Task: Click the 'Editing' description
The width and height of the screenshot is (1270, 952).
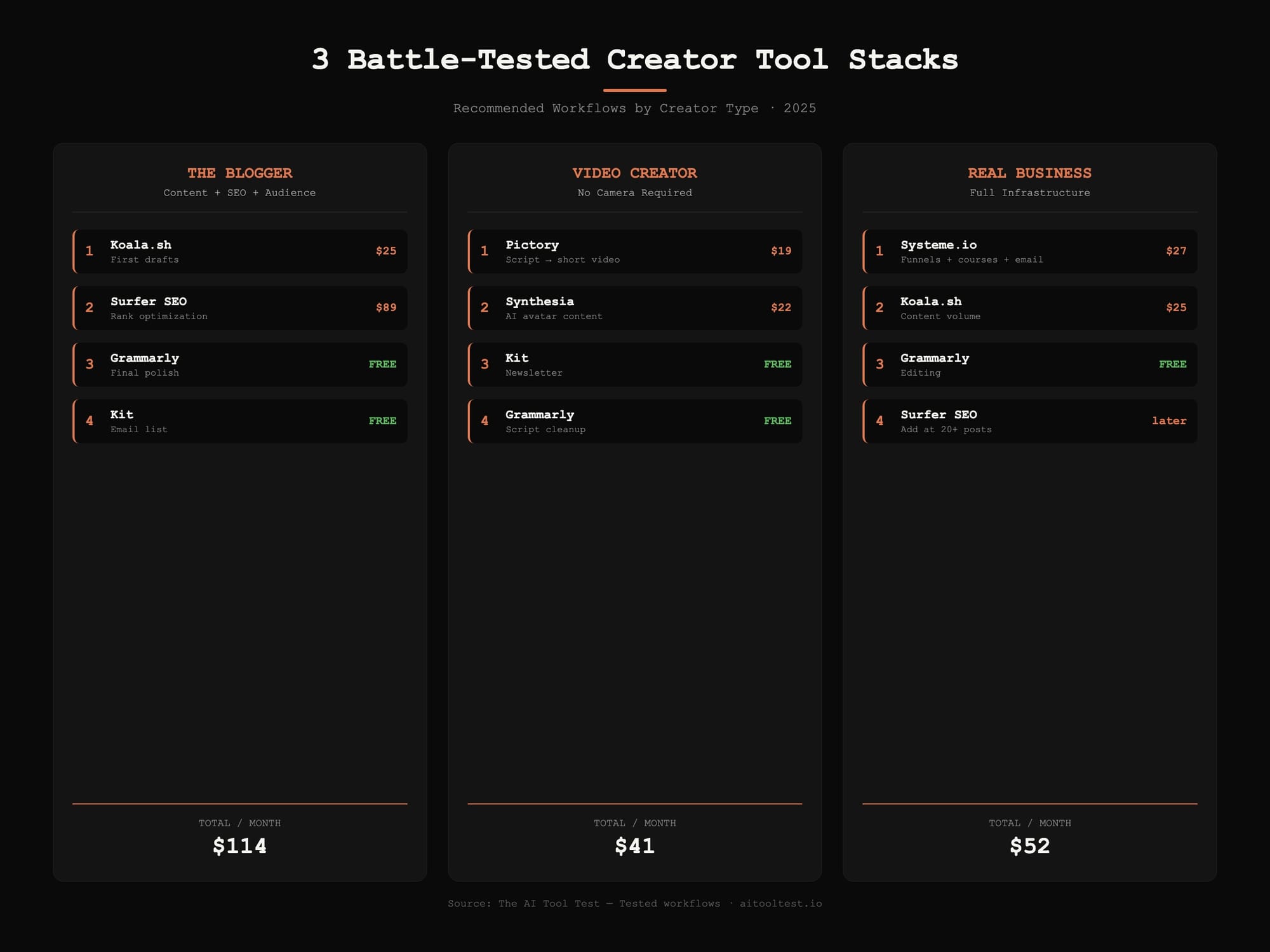Action: 920,373
